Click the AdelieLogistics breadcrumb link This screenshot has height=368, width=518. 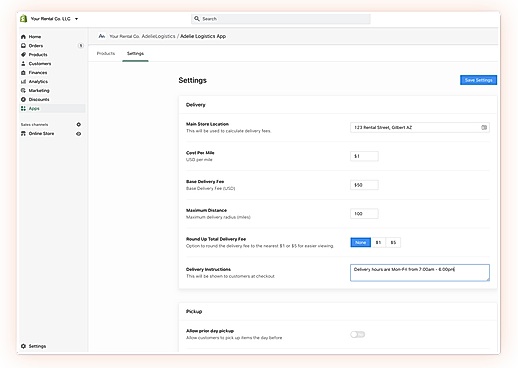click(158, 36)
